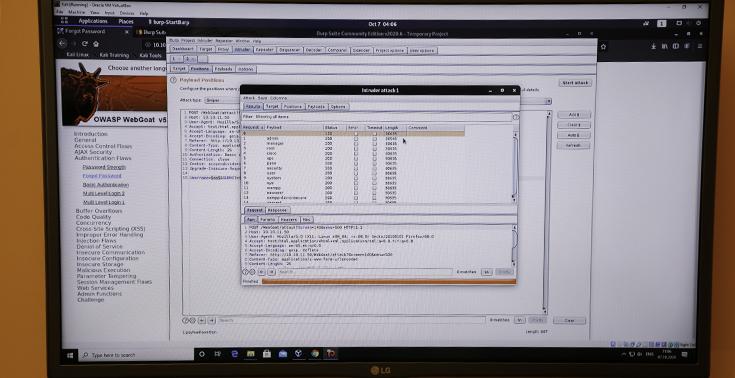Expand the Authentication Flaws lesson category
Screen dimensions: 735x378
(x=103, y=158)
